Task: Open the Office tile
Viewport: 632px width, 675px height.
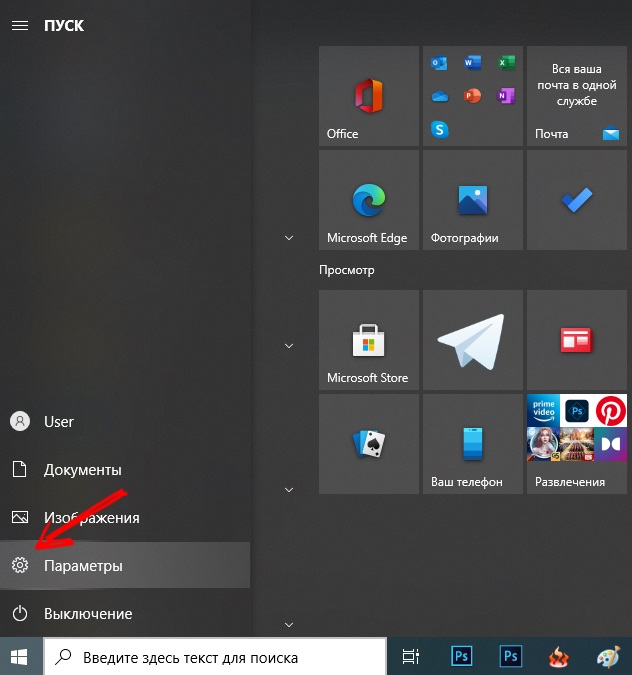Action: tap(369, 96)
